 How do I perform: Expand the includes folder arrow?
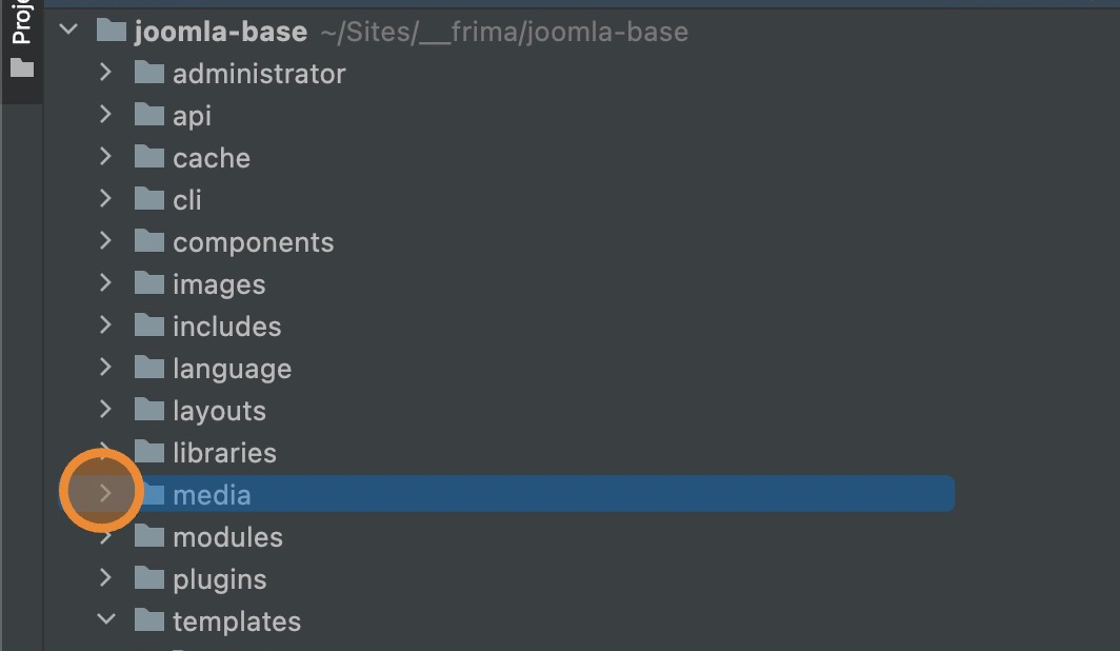[x=105, y=325]
